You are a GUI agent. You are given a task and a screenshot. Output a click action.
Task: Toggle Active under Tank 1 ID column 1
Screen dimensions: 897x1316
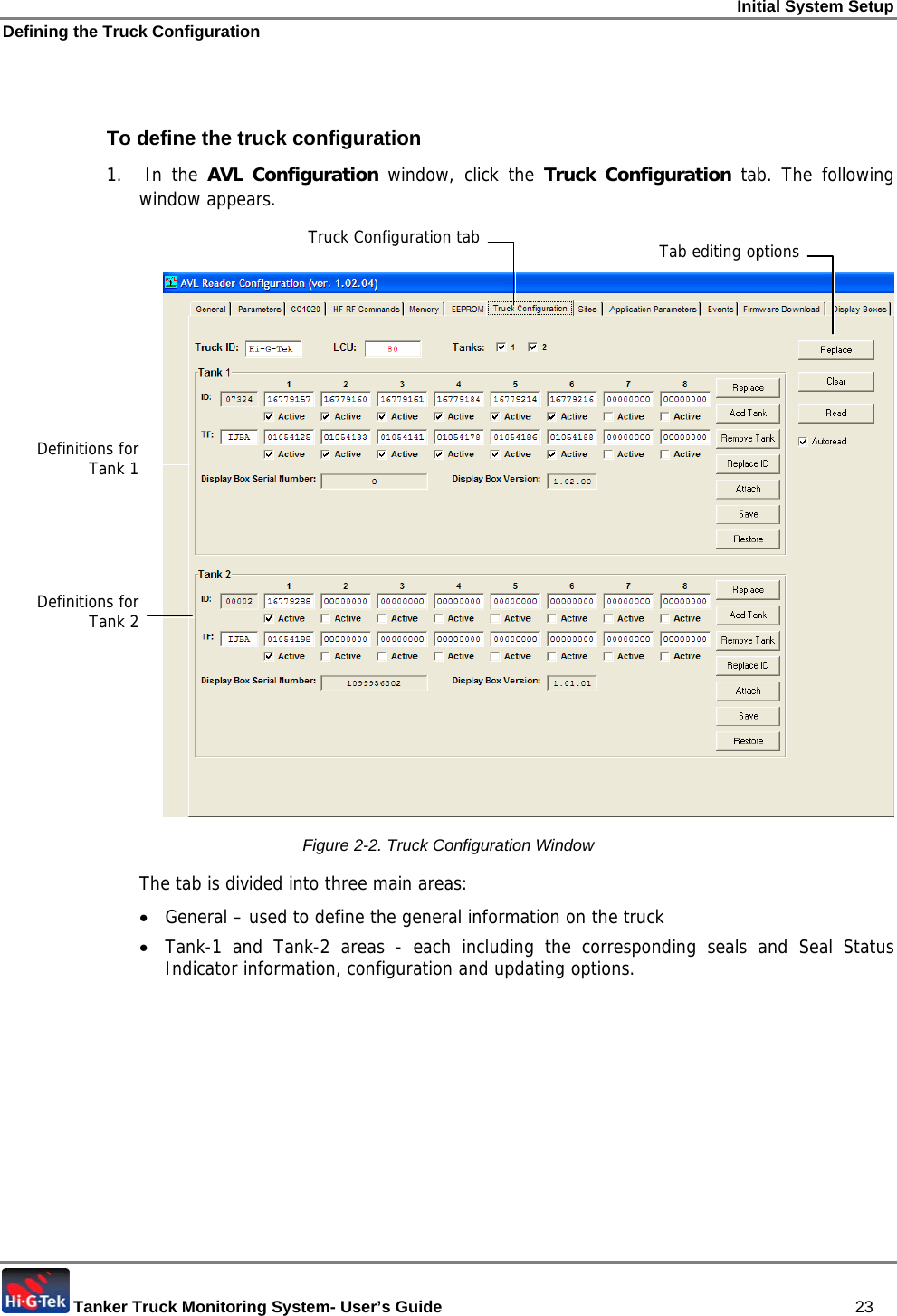point(269,416)
